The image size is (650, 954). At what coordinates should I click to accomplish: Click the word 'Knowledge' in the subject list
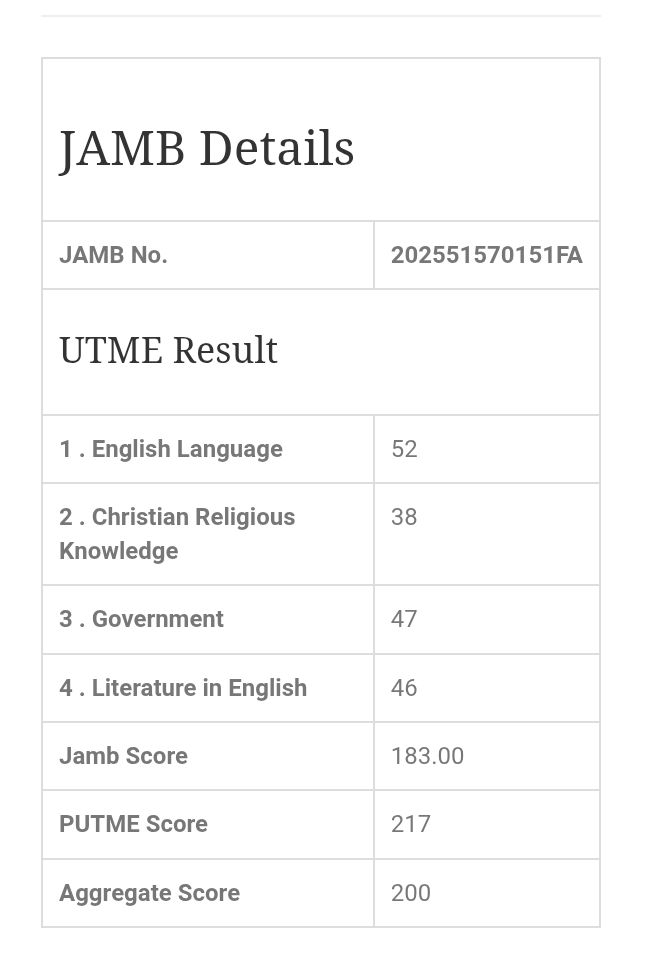point(118,551)
